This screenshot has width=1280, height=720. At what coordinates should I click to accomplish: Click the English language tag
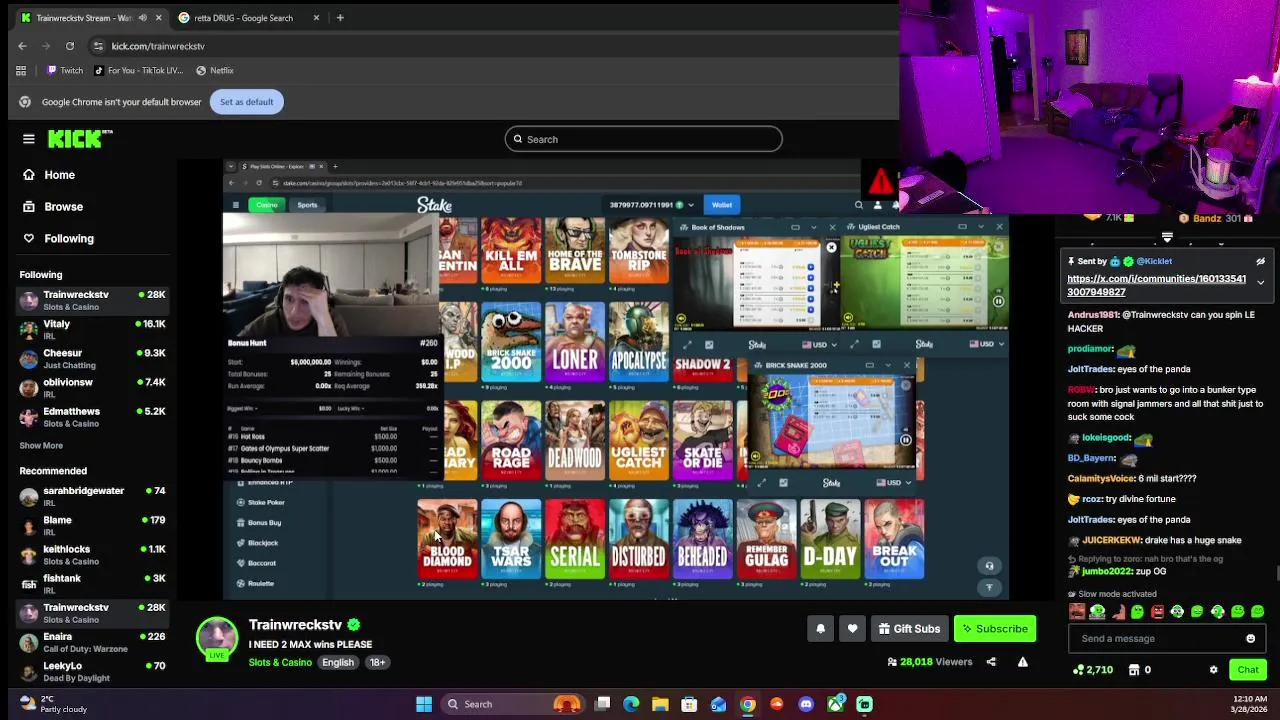pos(338,663)
